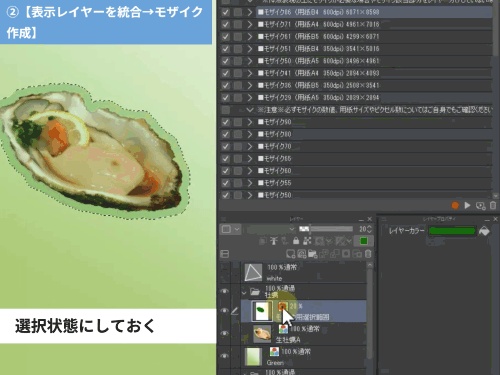The image size is (500, 375).
Task: Adjust the opacity stepper arrows next to 20
Action: (x=369, y=229)
